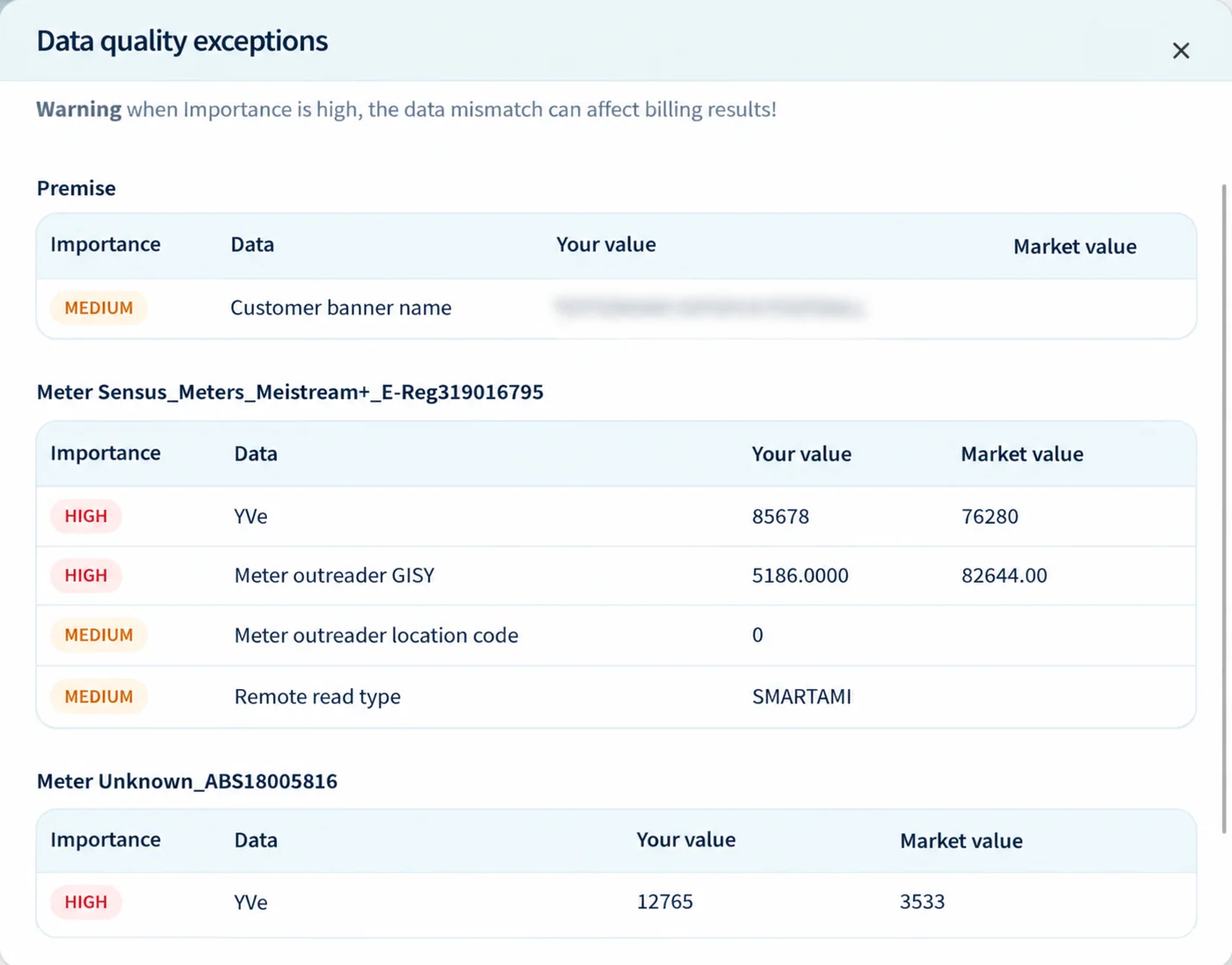Click 'Market value' header in Unknown_ABS18005816 table

961,841
